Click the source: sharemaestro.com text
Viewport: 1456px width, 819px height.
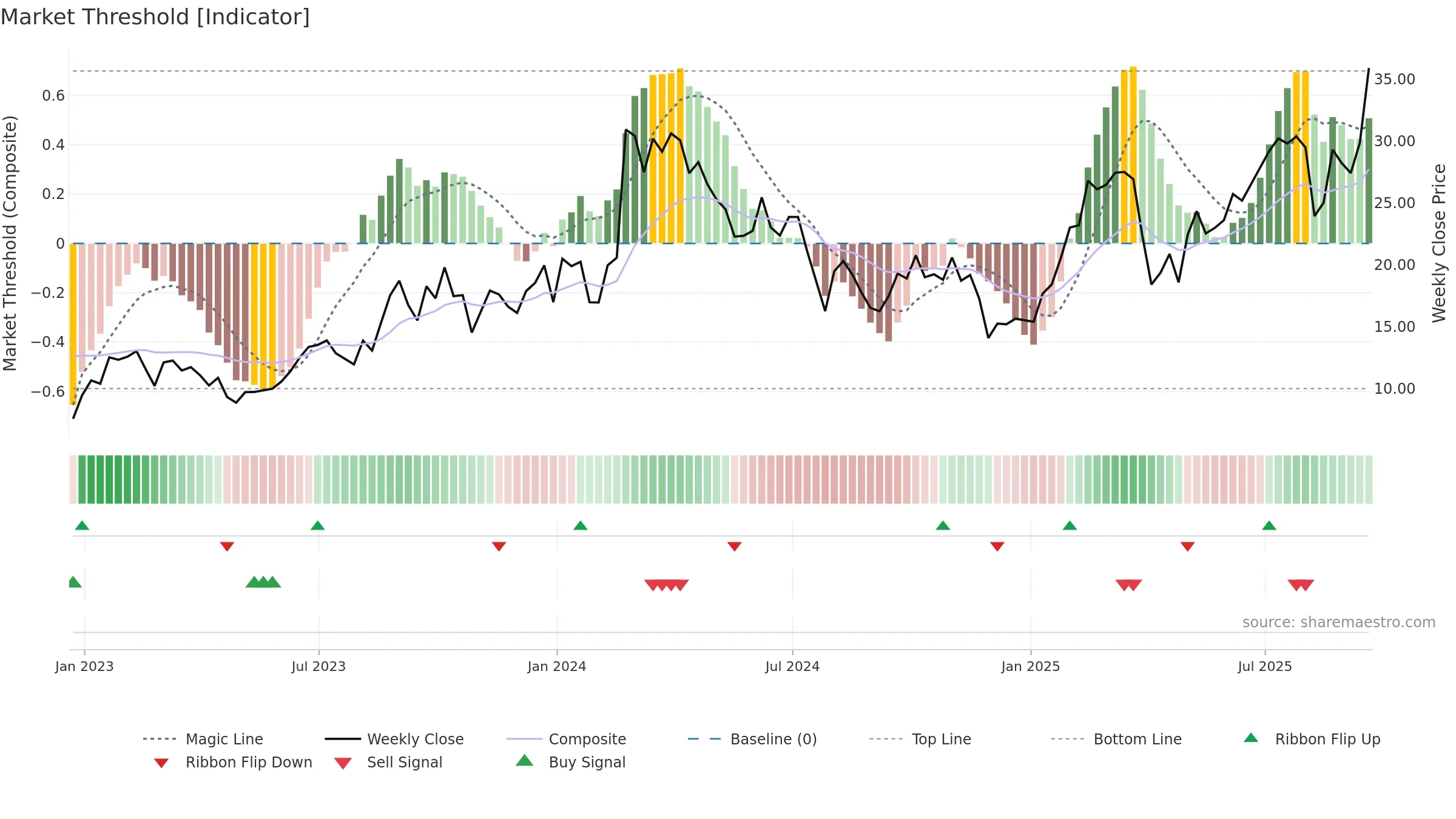[x=1339, y=622]
